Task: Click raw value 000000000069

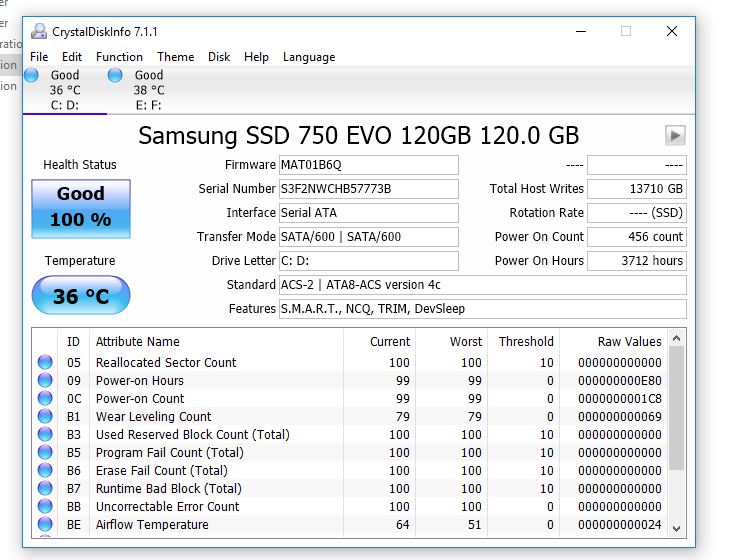Action: point(619,417)
